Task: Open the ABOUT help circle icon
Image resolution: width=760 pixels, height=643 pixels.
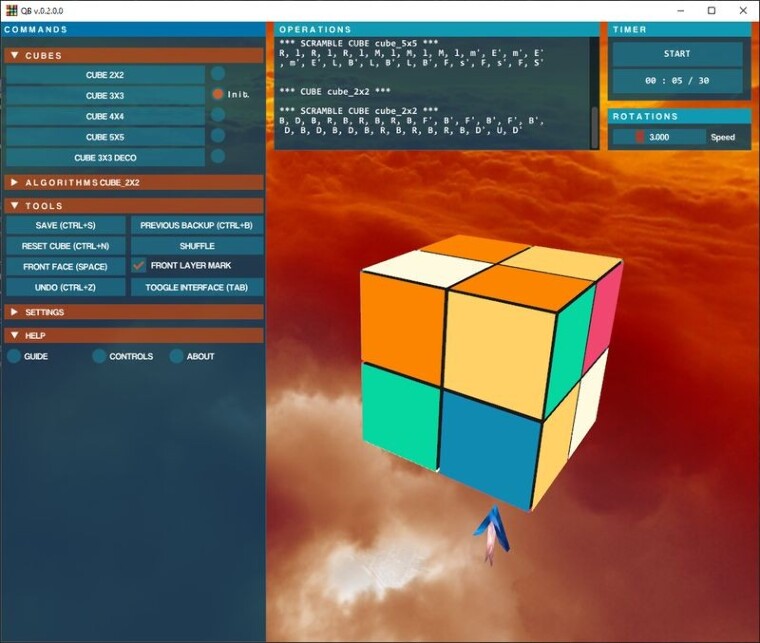Action: pos(176,356)
